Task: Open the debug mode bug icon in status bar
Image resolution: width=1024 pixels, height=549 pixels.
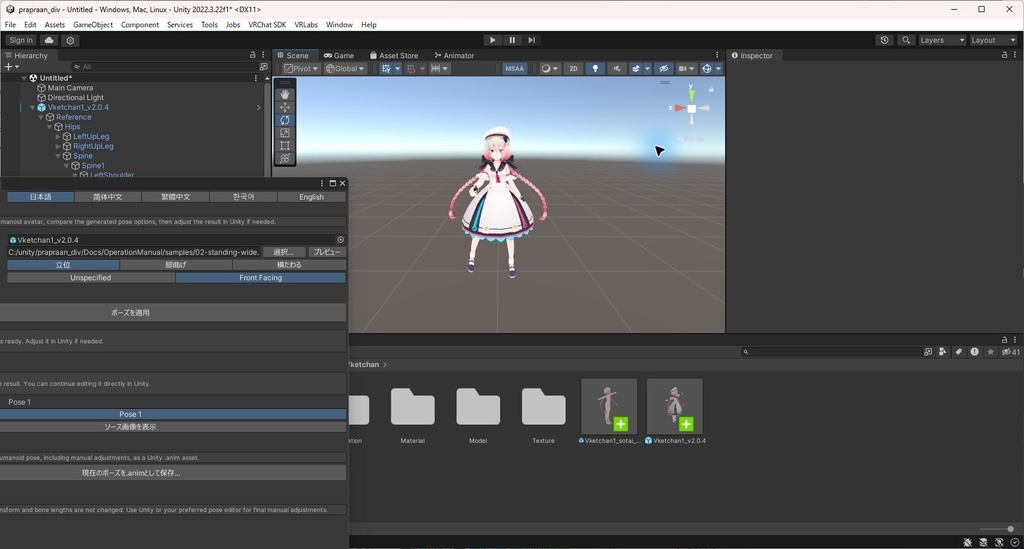Action: point(967,542)
